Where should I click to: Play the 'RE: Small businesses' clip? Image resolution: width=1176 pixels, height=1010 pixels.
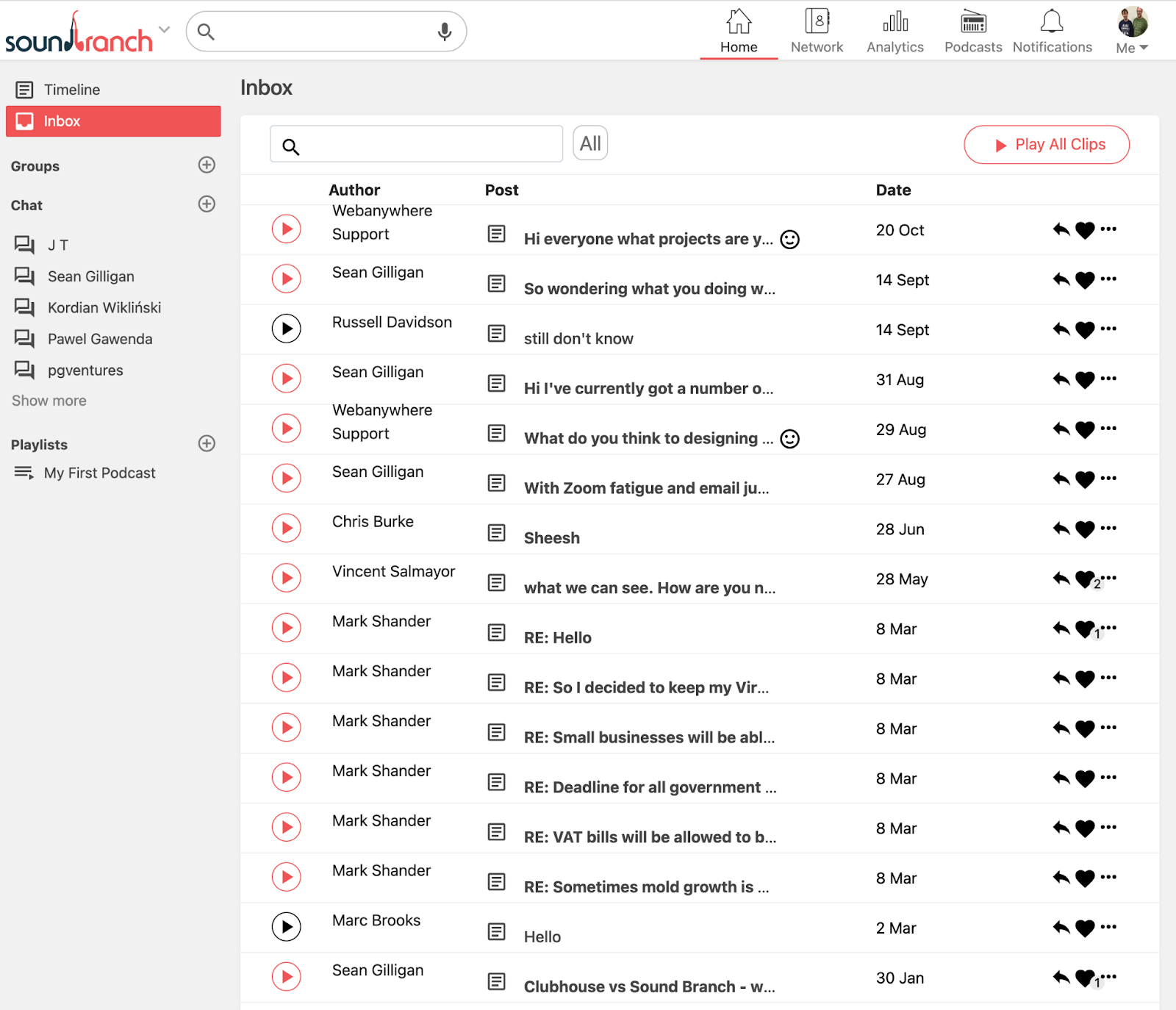(x=287, y=727)
